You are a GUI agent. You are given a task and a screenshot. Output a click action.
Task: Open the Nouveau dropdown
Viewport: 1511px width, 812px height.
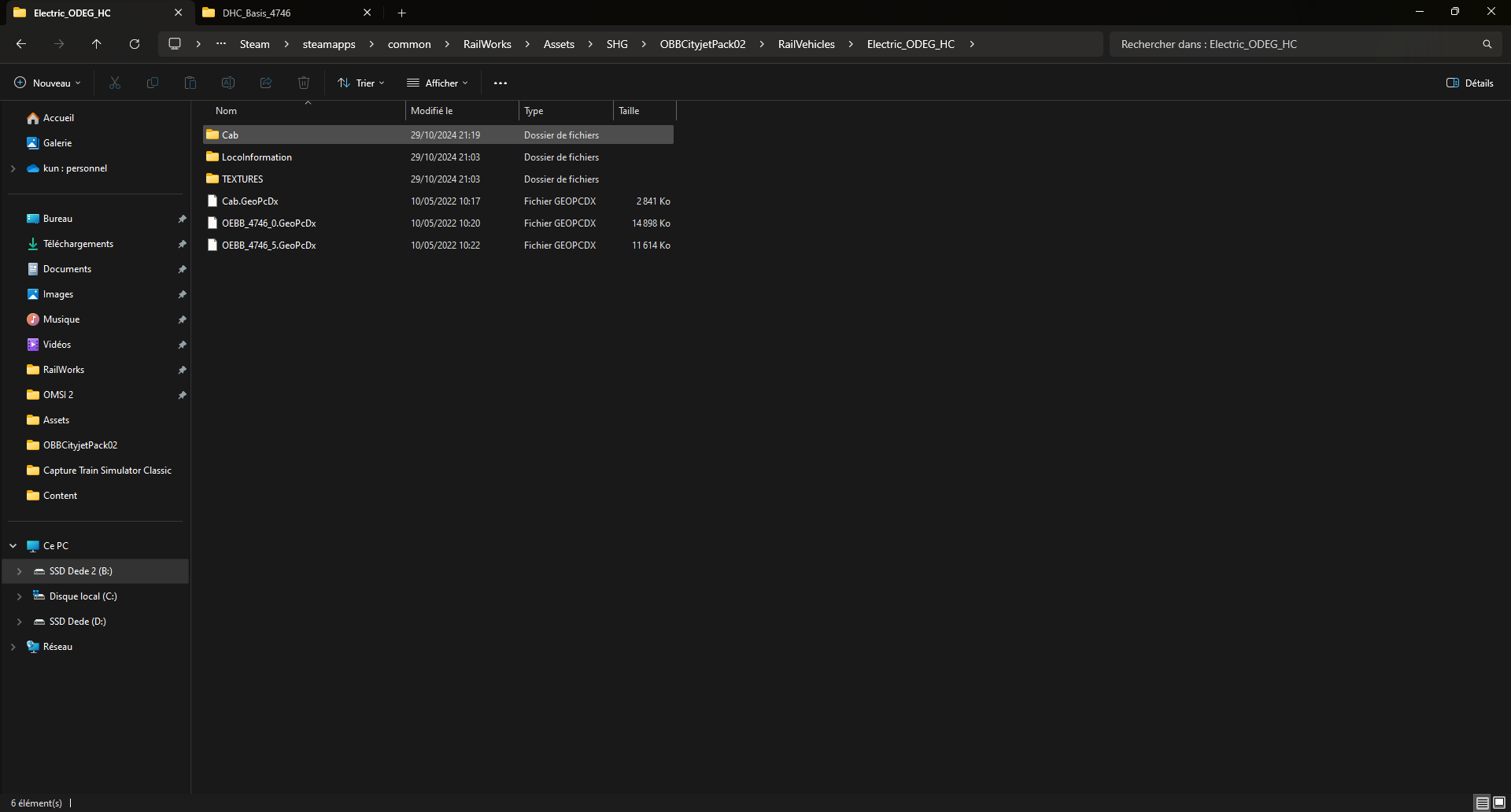(x=47, y=83)
